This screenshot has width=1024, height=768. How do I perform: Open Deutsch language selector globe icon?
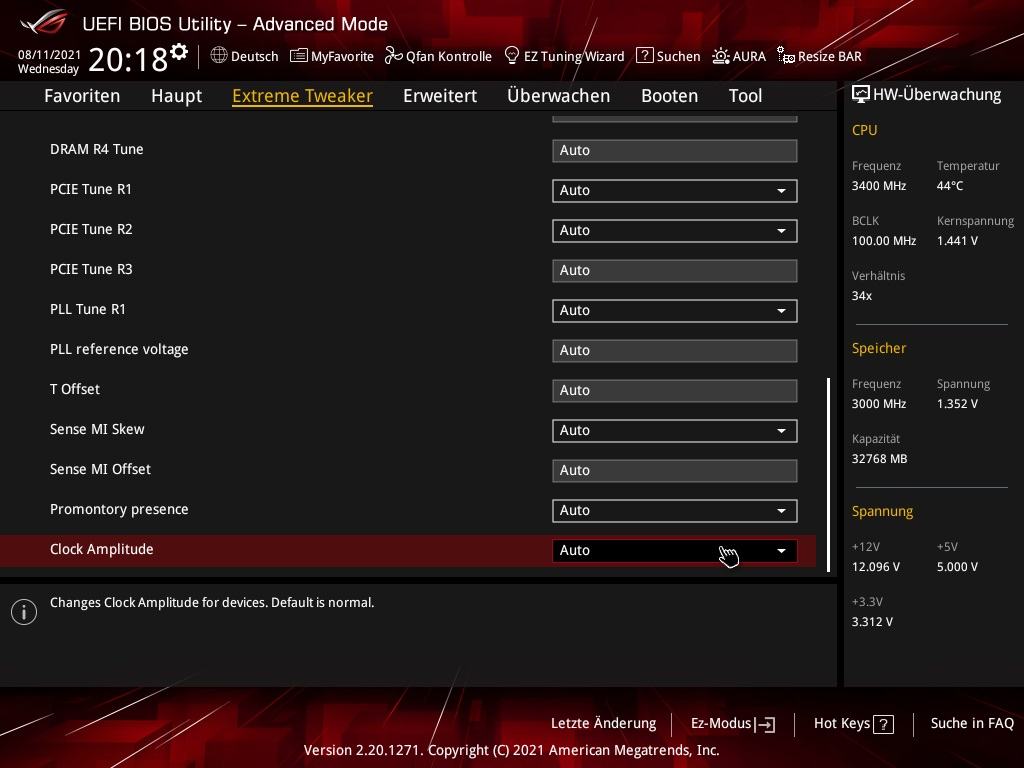click(219, 56)
